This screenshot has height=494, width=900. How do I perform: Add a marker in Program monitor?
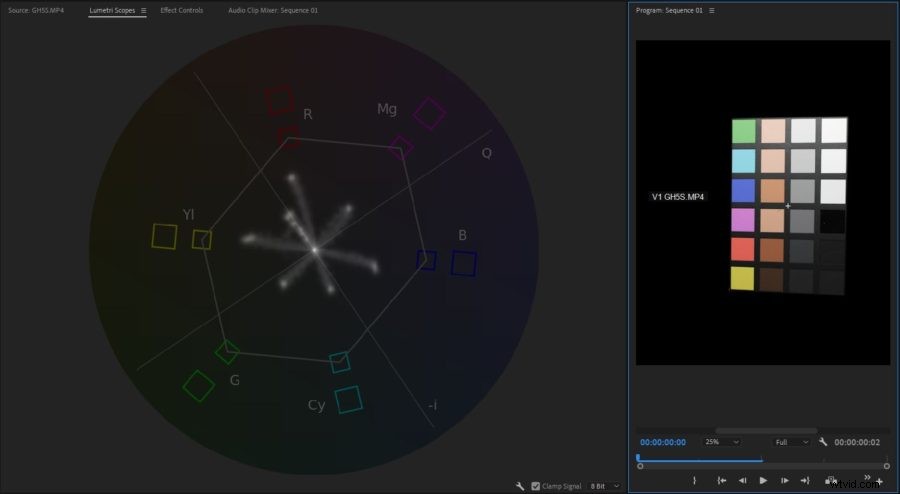click(x=694, y=481)
